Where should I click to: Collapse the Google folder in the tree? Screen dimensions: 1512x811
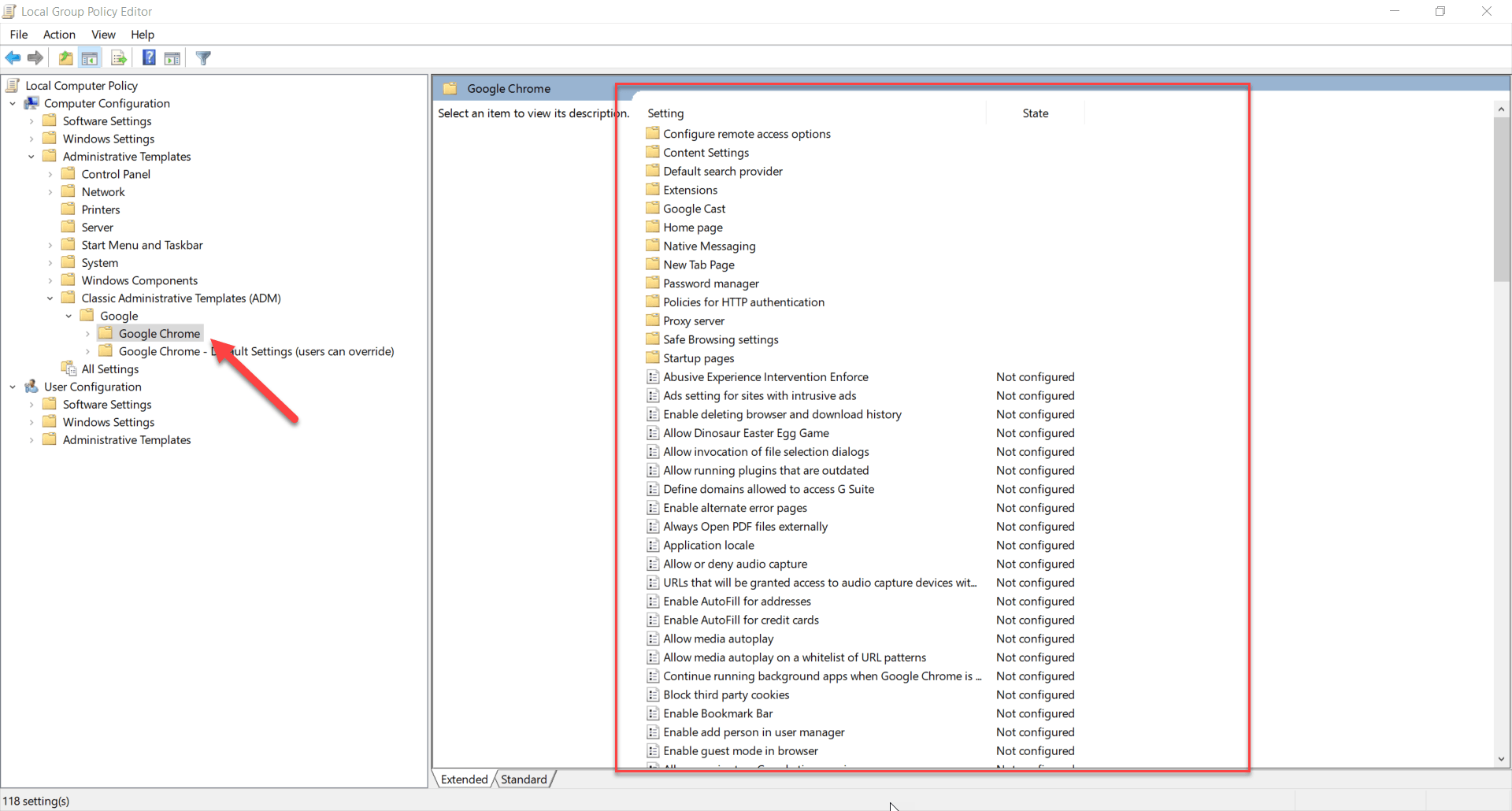coord(69,317)
